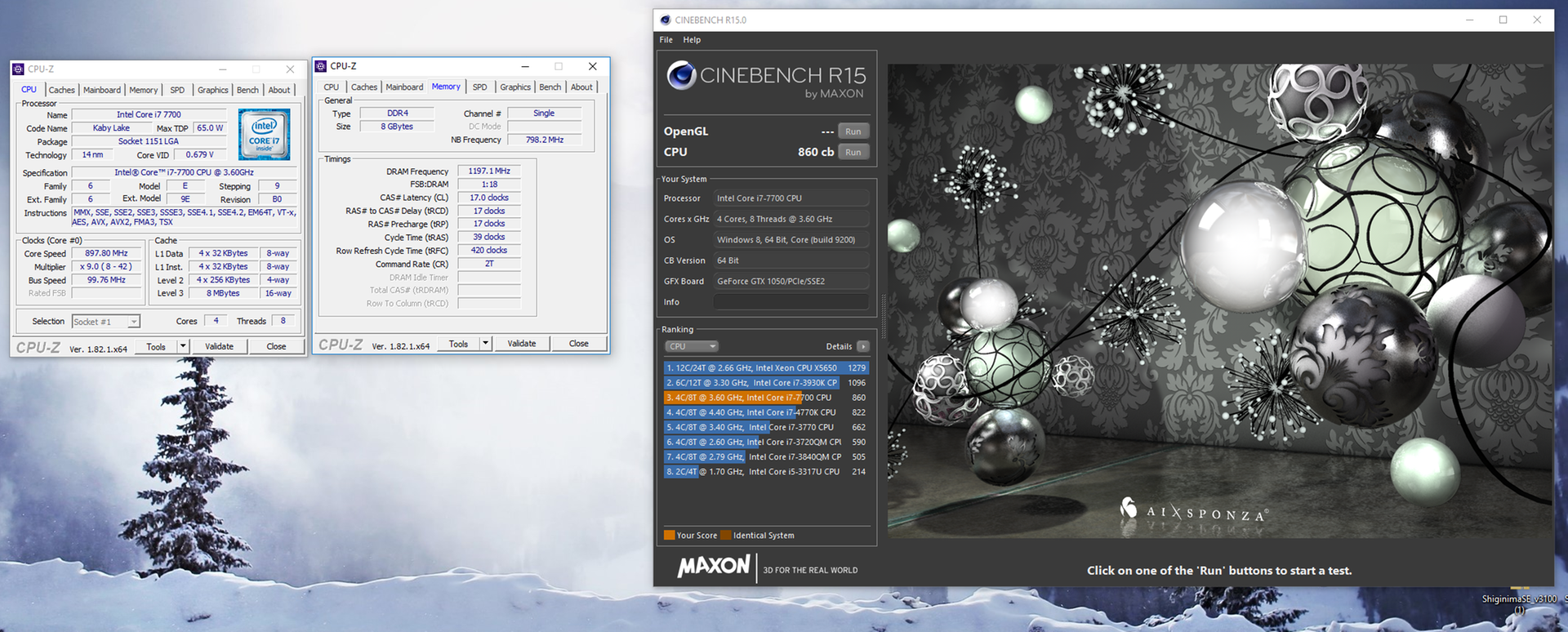Click Close button in left CPU-Z window
The image size is (1568, 632).
coord(276,346)
